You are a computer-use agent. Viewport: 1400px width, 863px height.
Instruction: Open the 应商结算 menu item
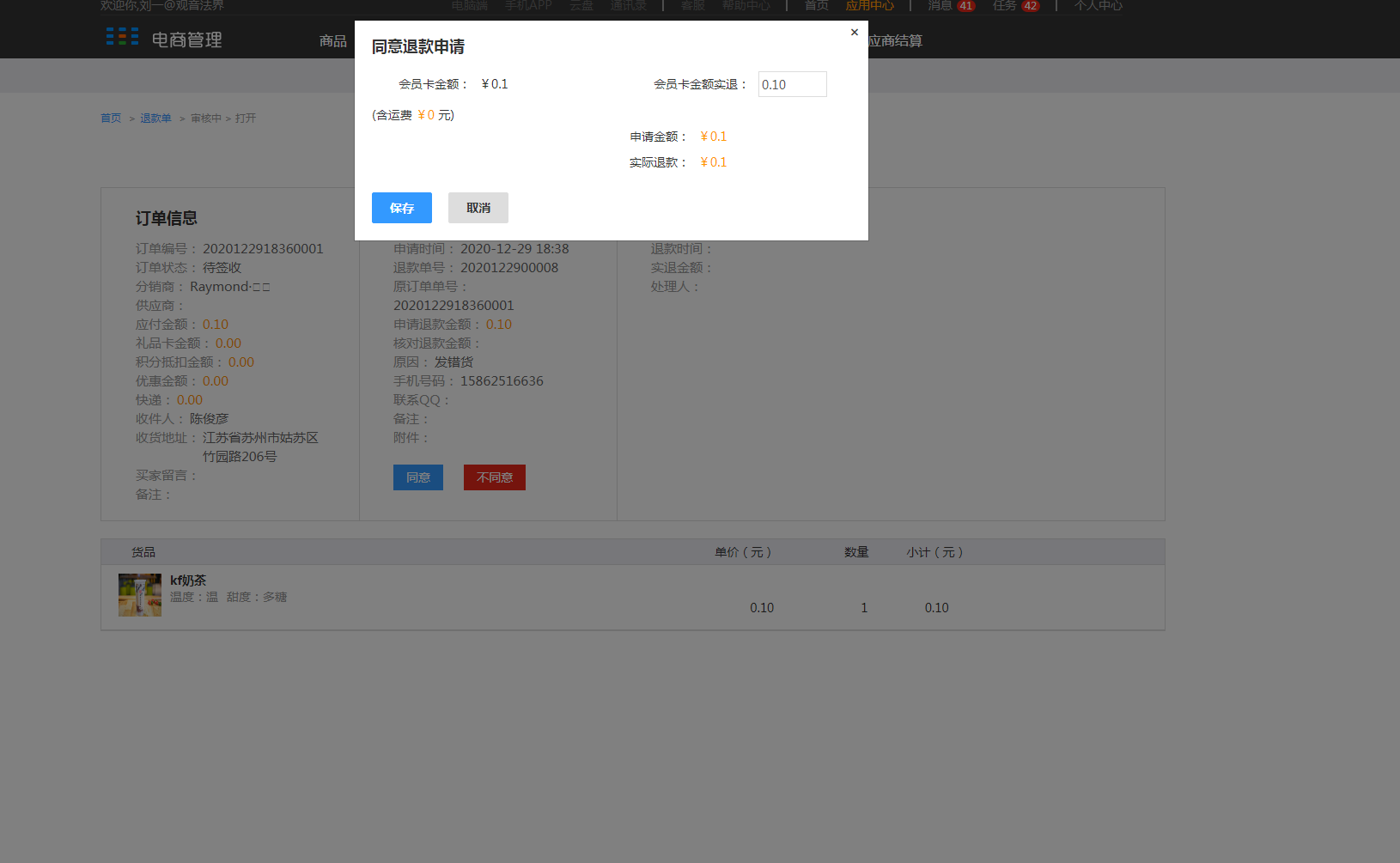(x=895, y=40)
